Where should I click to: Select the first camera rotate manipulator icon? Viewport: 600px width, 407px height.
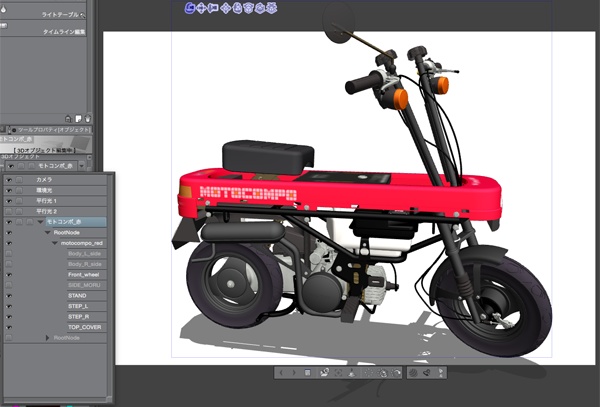click(190, 8)
